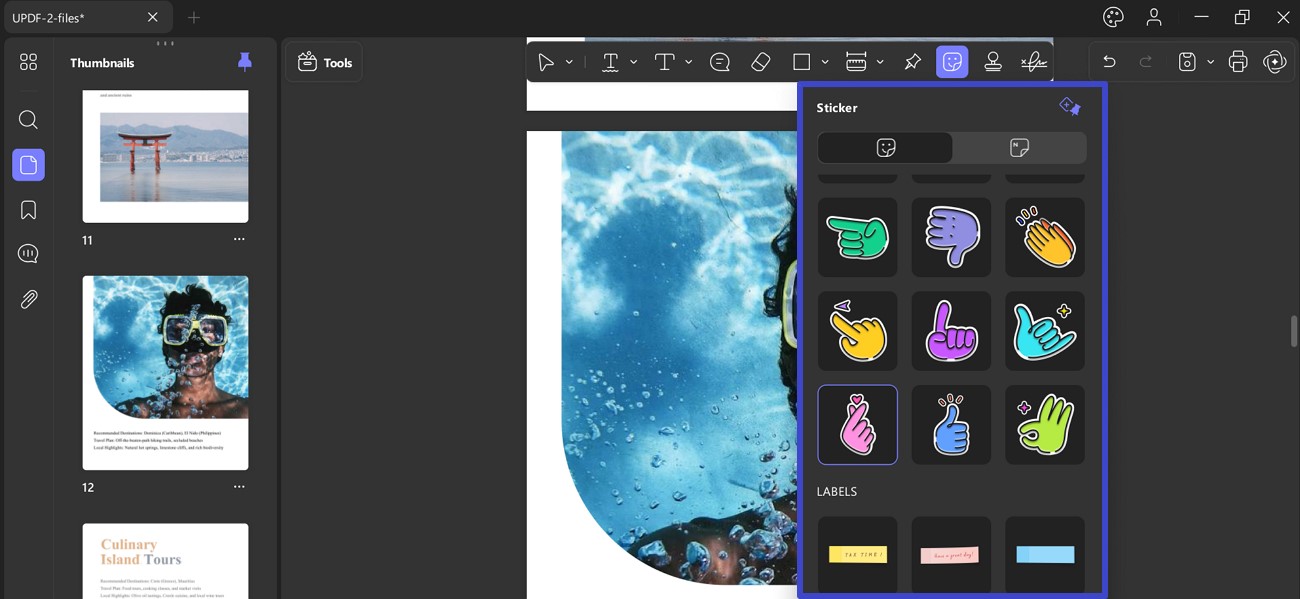Choose the blue label sticker

pyautogui.click(x=1045, y=554)
